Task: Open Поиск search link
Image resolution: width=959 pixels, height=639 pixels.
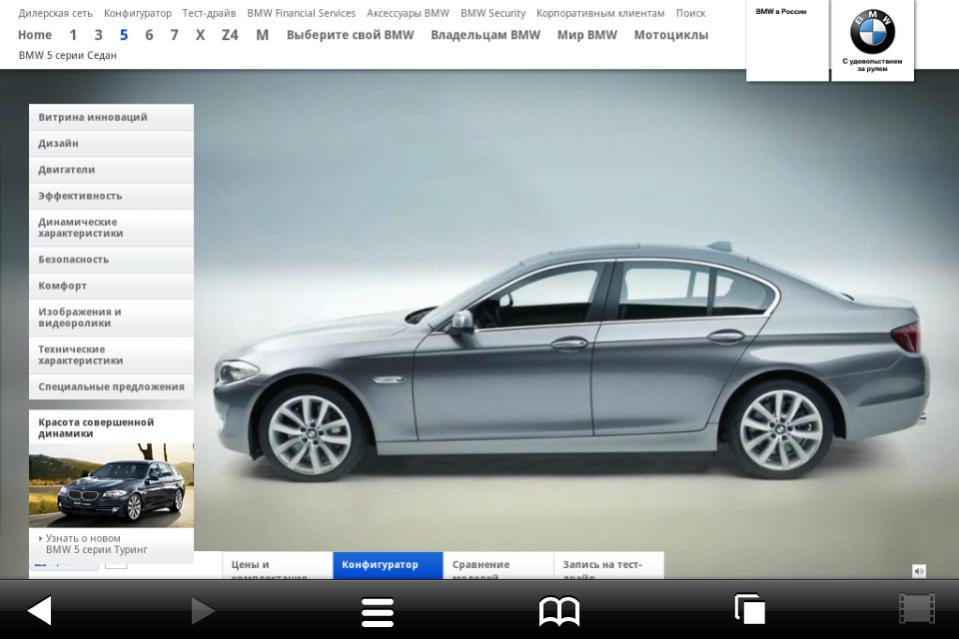Action: [x=691, y=13]
